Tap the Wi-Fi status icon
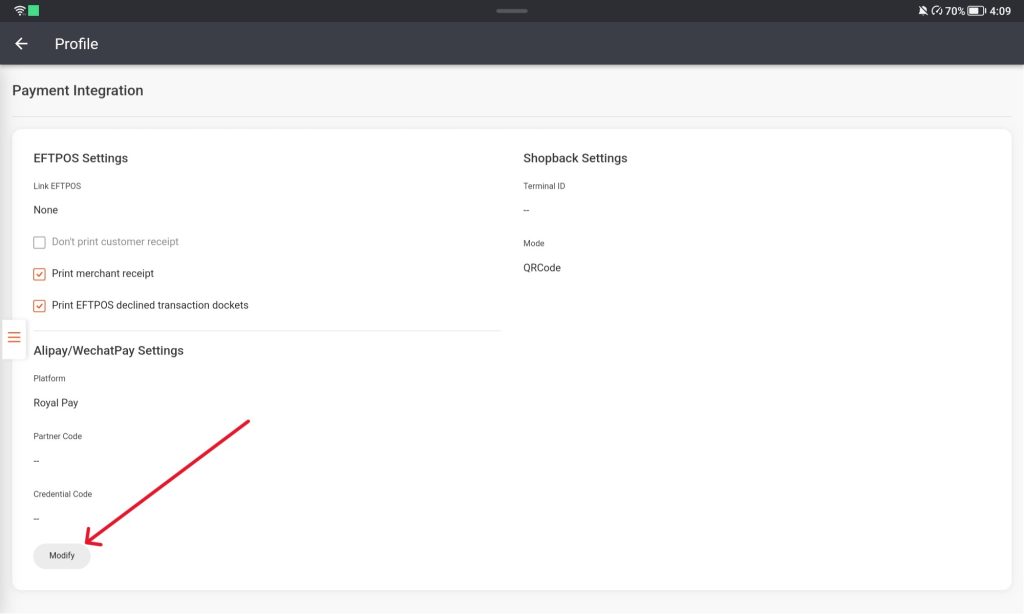The width and height of the screenshot is (1024, 614). tap(20, 10)
